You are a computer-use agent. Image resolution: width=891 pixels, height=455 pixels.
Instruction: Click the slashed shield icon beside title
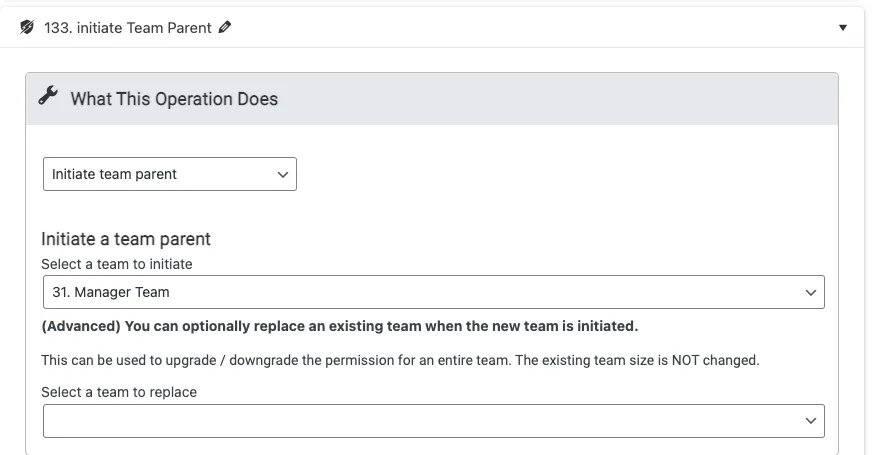(x=27, y=28)
